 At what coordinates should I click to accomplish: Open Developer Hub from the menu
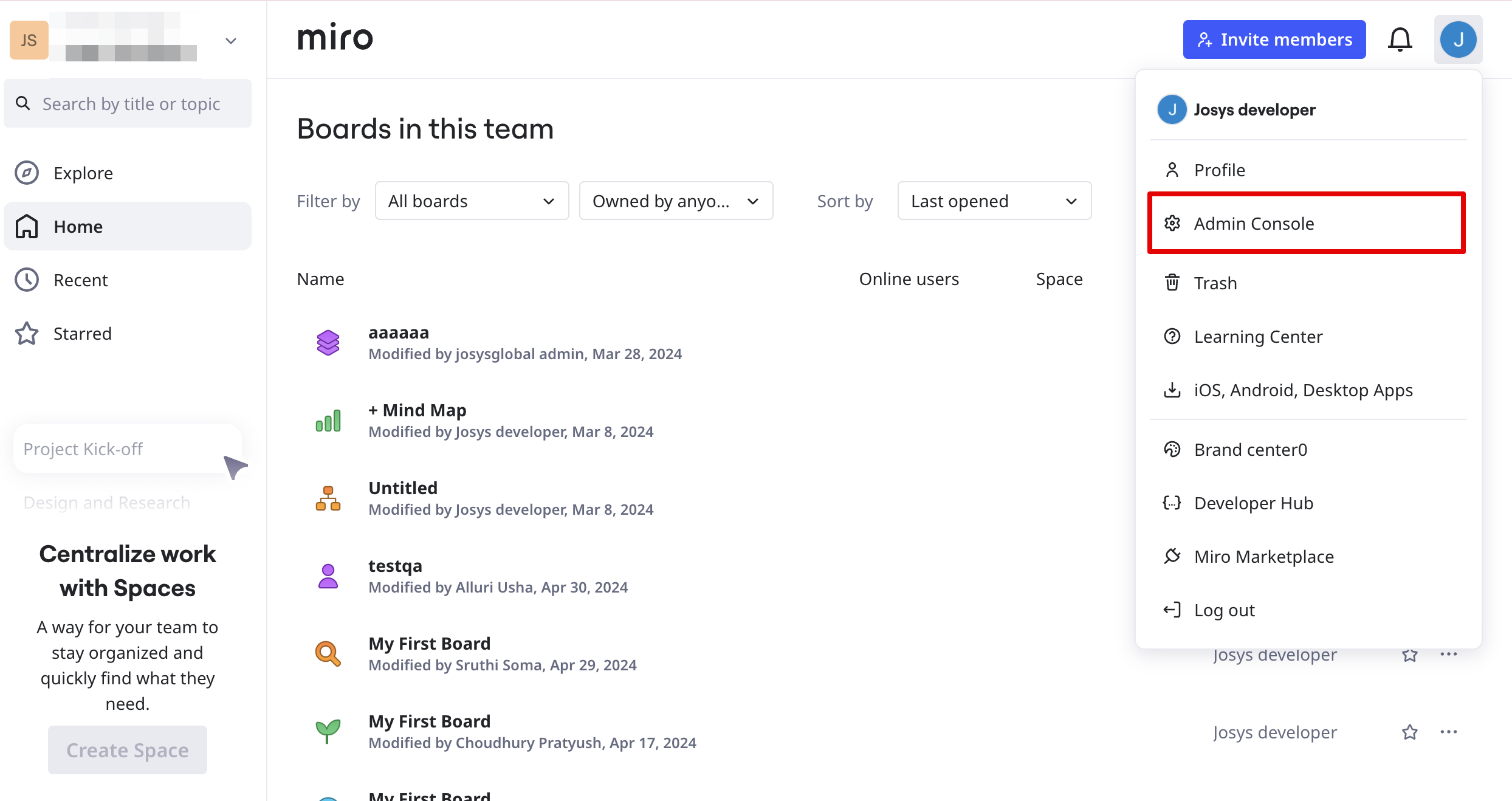tap(1253, 503)
